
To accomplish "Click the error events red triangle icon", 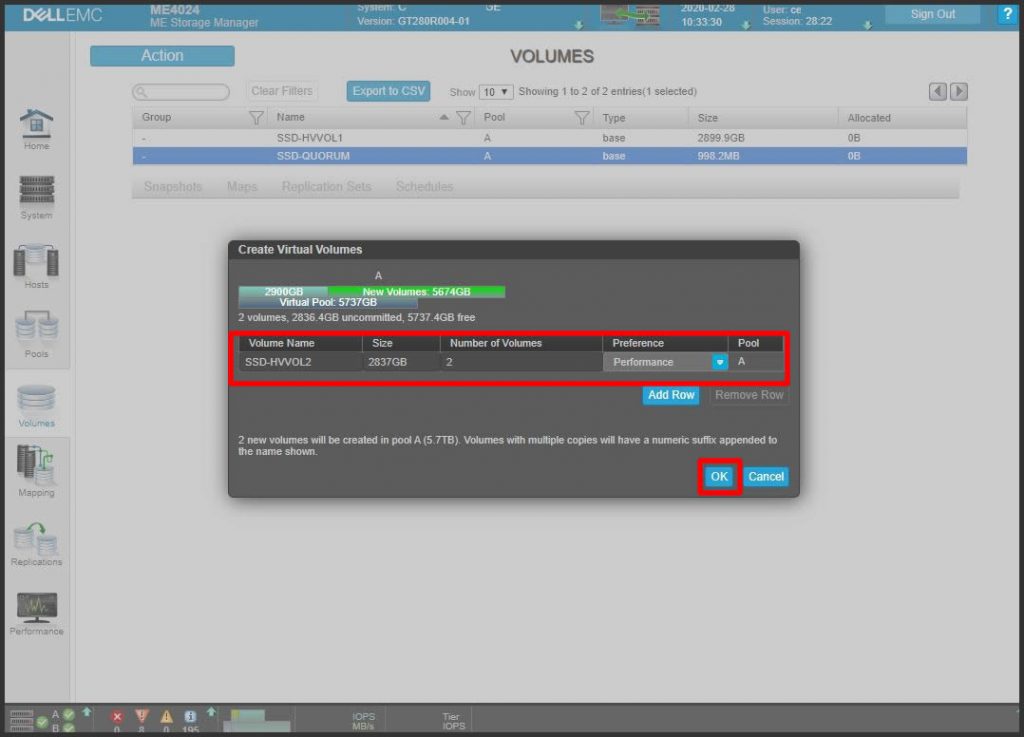I will 142,716.
